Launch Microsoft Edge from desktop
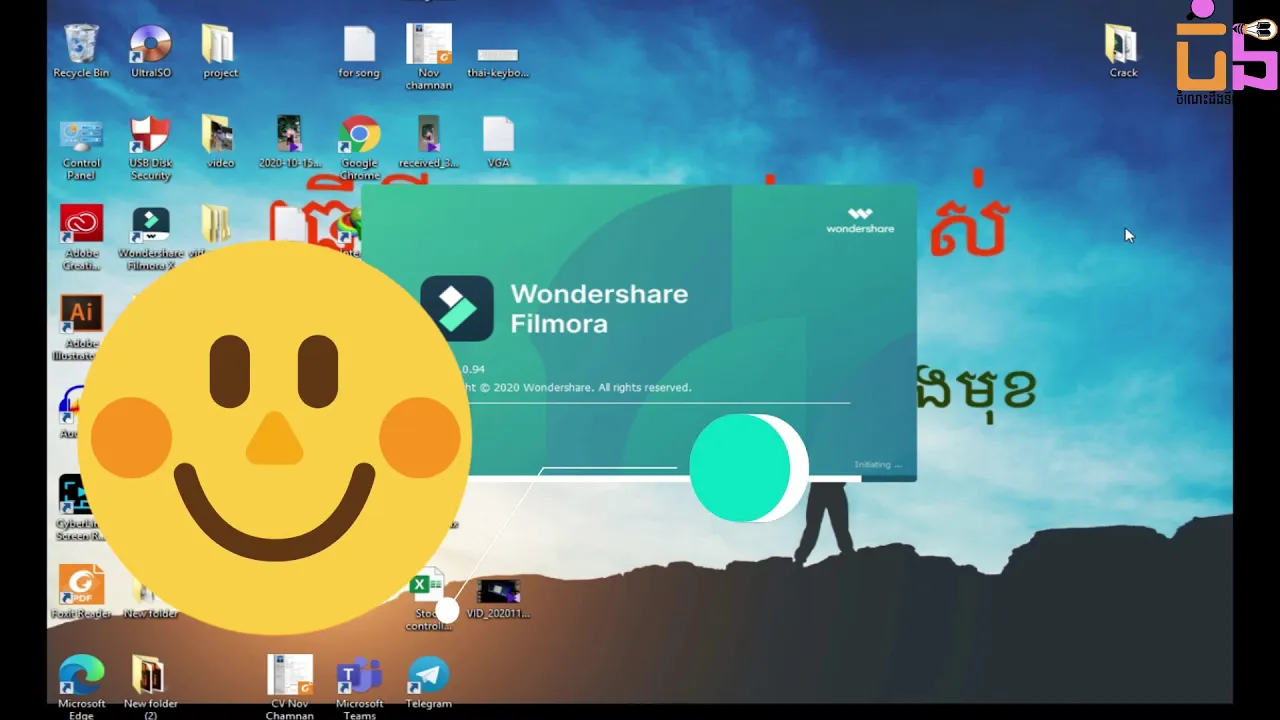Image resolution: width=1280 pixels, height=720 pixels. pyautogui.click(x=81, y=688)
